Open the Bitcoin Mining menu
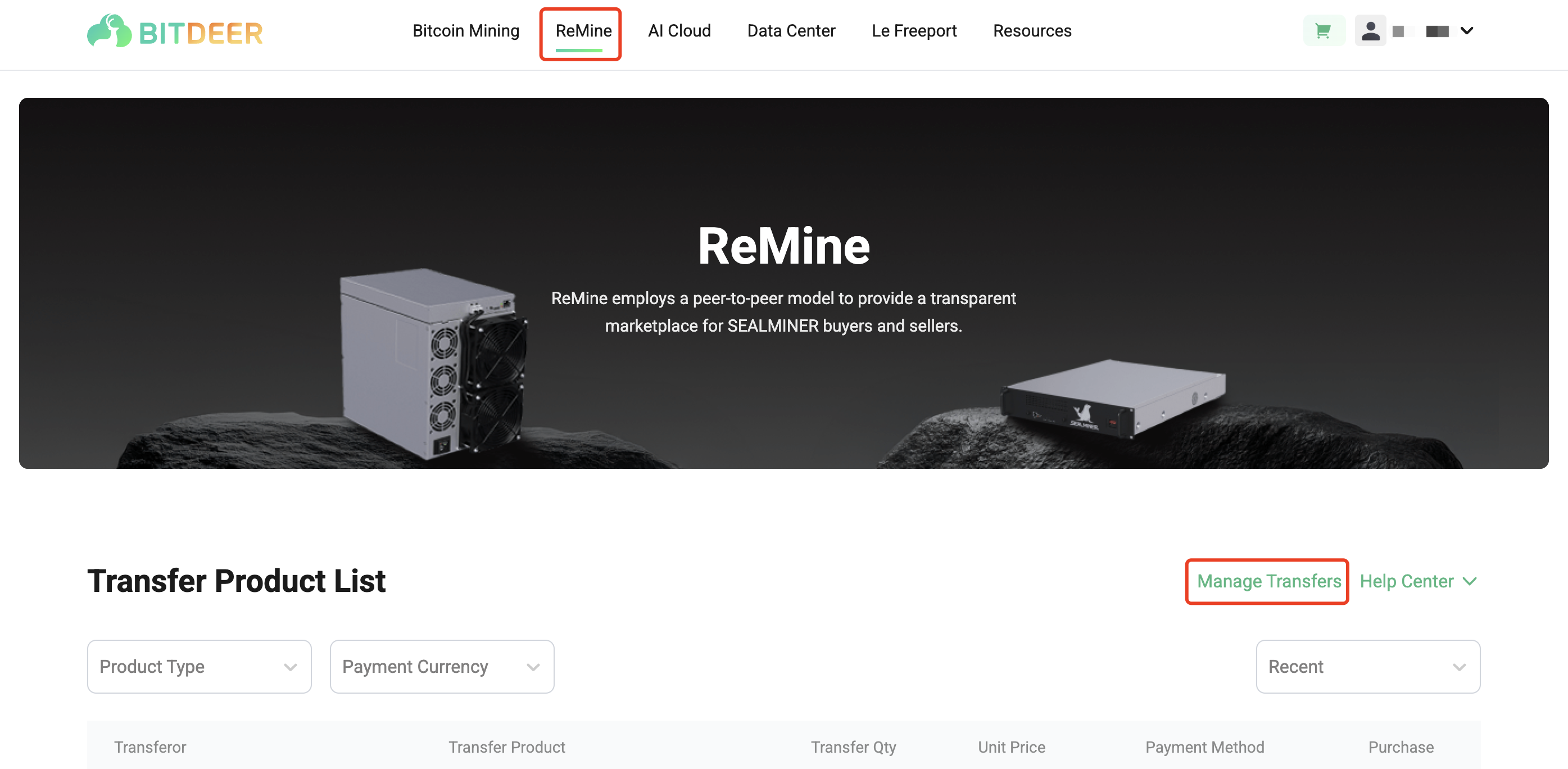 click(466, 31)
